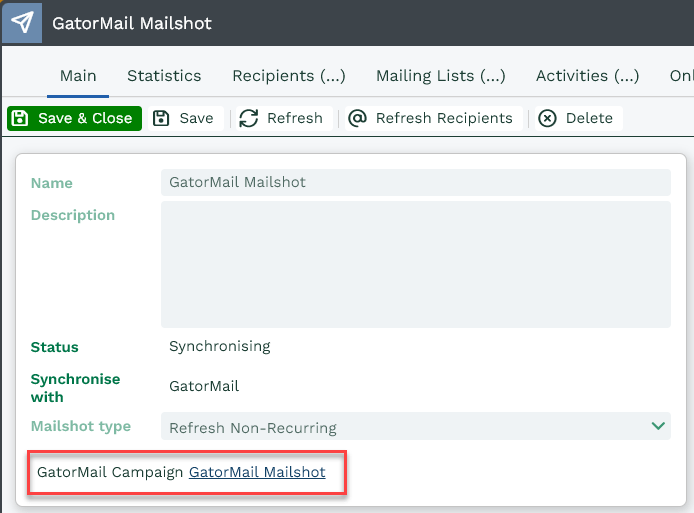Image resolution: width=694 pixels, height=513 pixels.
Task: Click the Delete button label
Action: [589, 118]
